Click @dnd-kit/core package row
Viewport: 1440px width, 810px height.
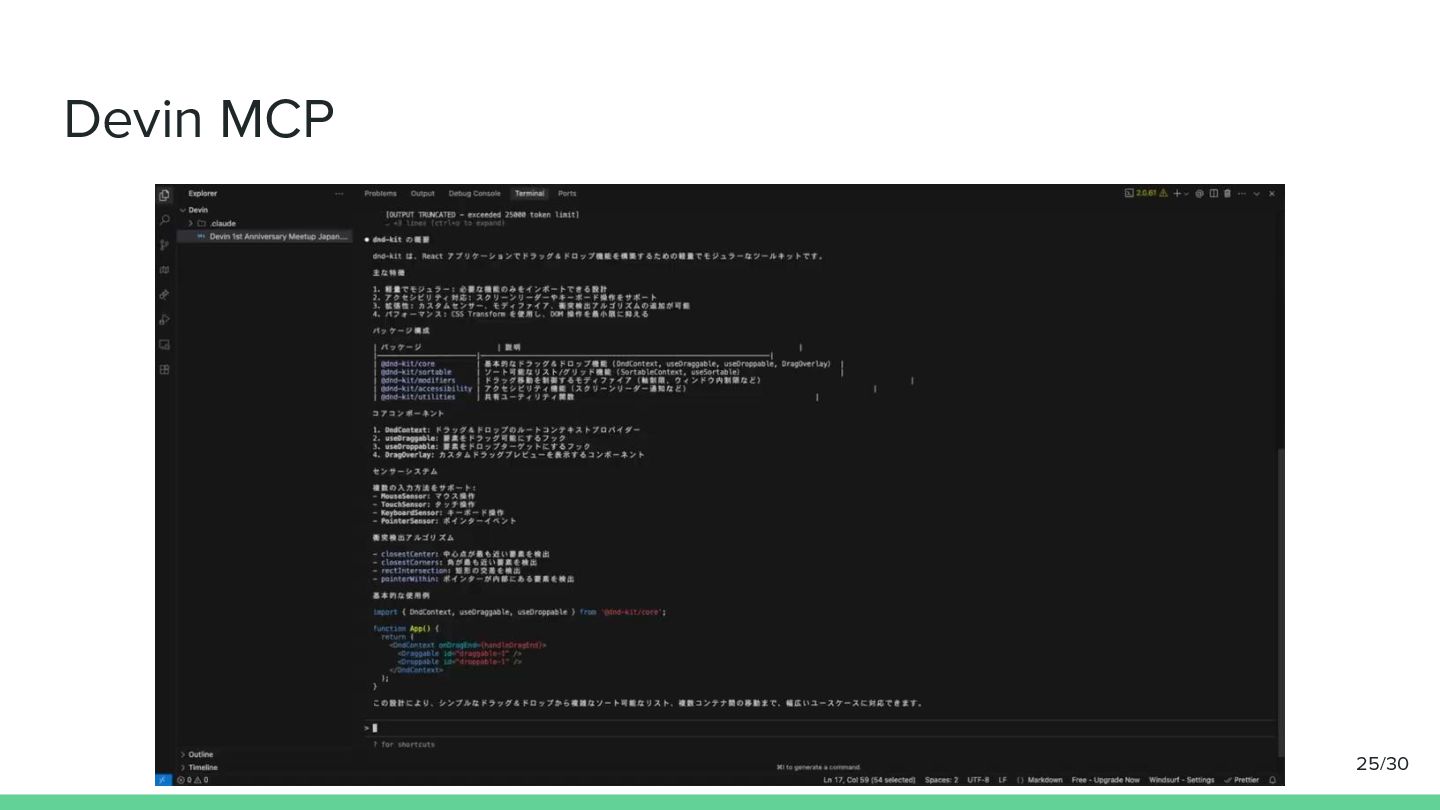pos(608,364)
